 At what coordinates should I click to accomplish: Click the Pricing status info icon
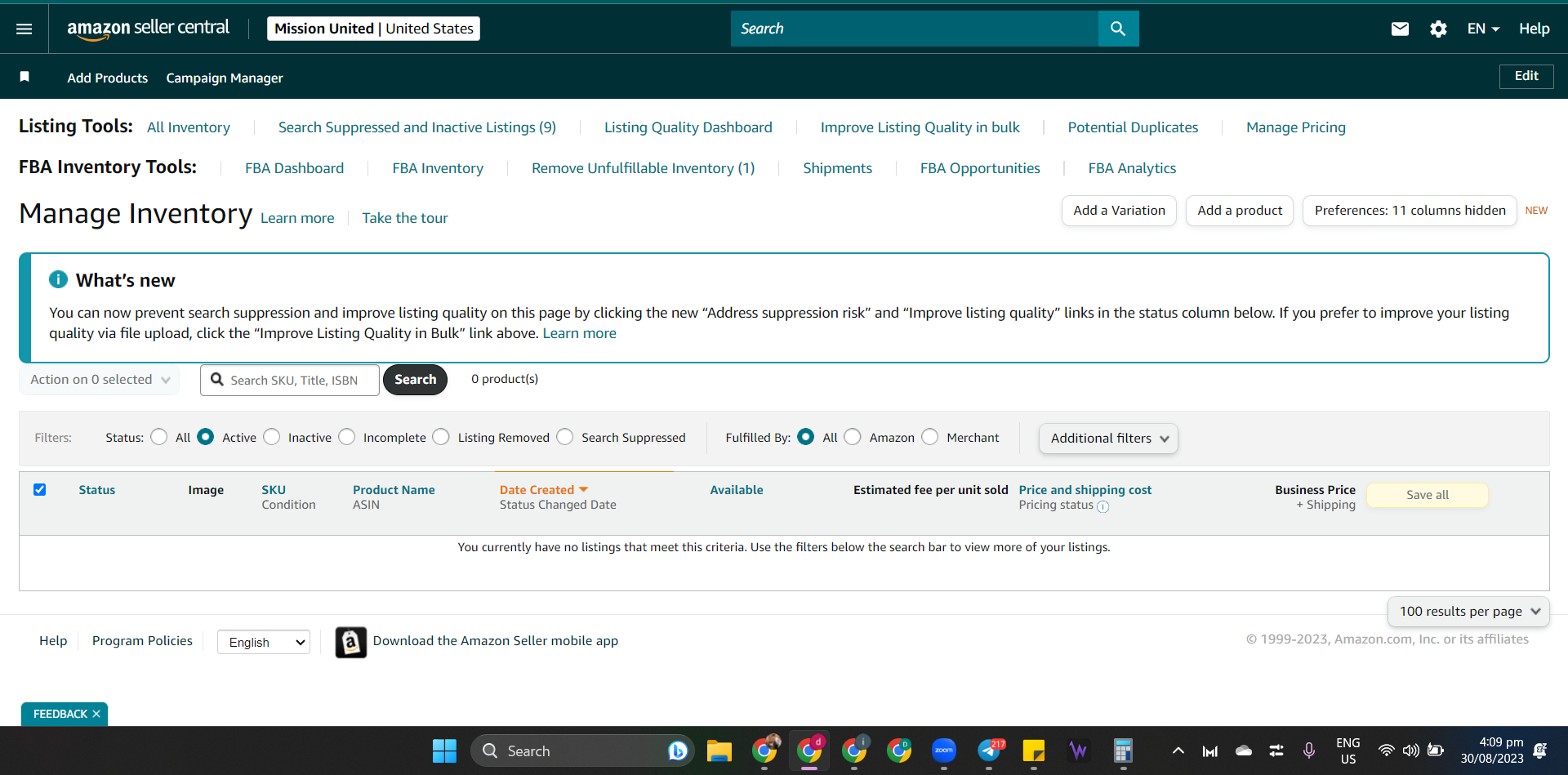(1102, 506)
